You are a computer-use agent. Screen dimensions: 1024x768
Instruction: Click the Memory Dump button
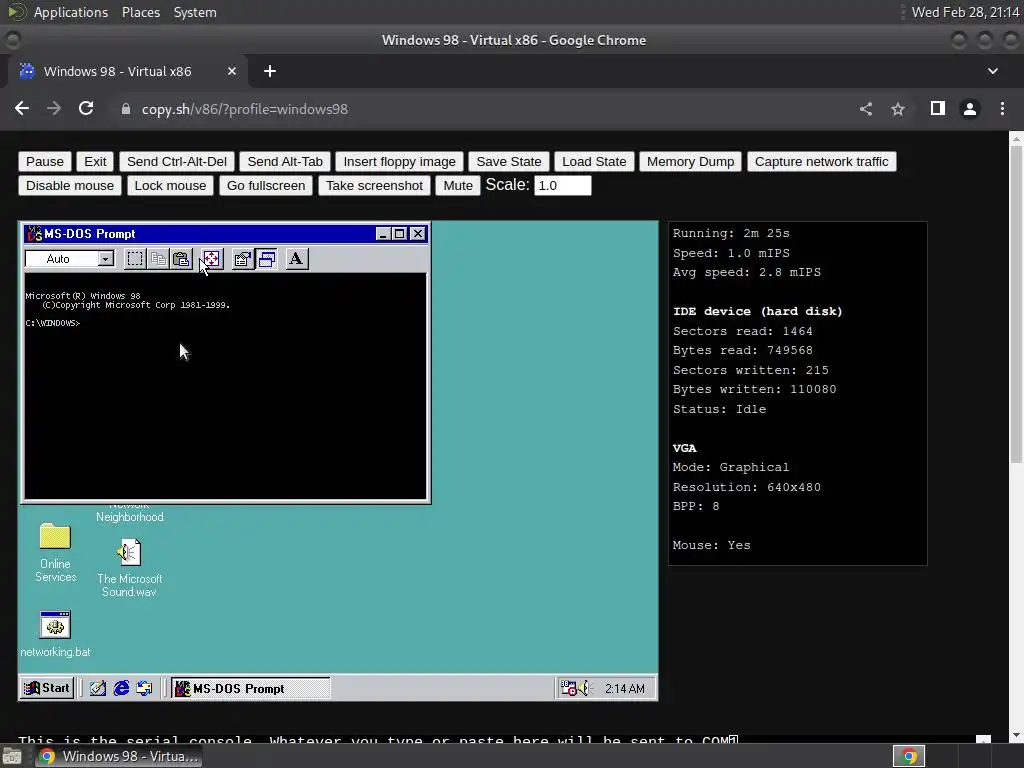point(690,161)
